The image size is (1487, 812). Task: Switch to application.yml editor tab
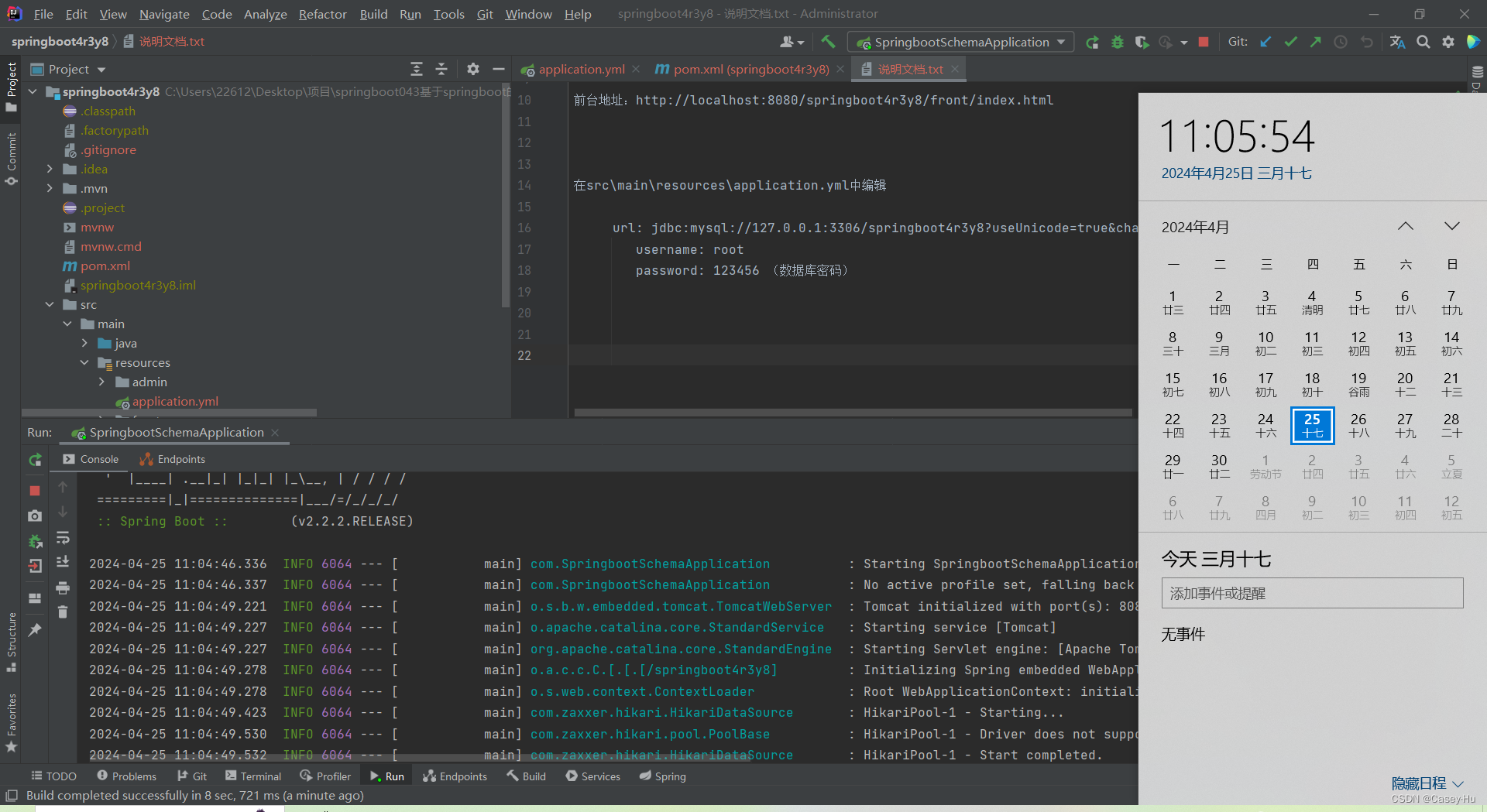(x=581, y=69)
